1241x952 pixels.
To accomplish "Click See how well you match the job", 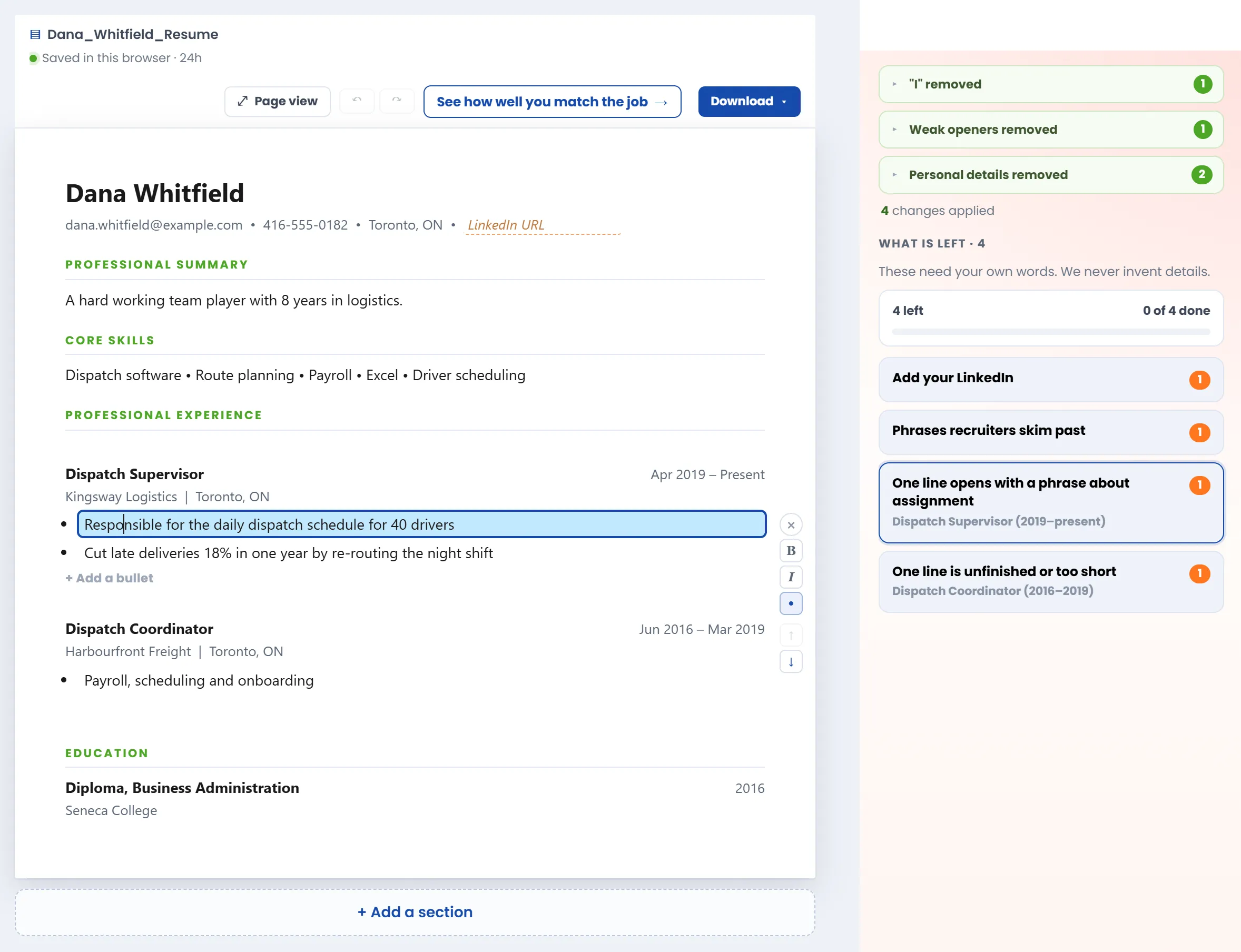I will (552, 102).
